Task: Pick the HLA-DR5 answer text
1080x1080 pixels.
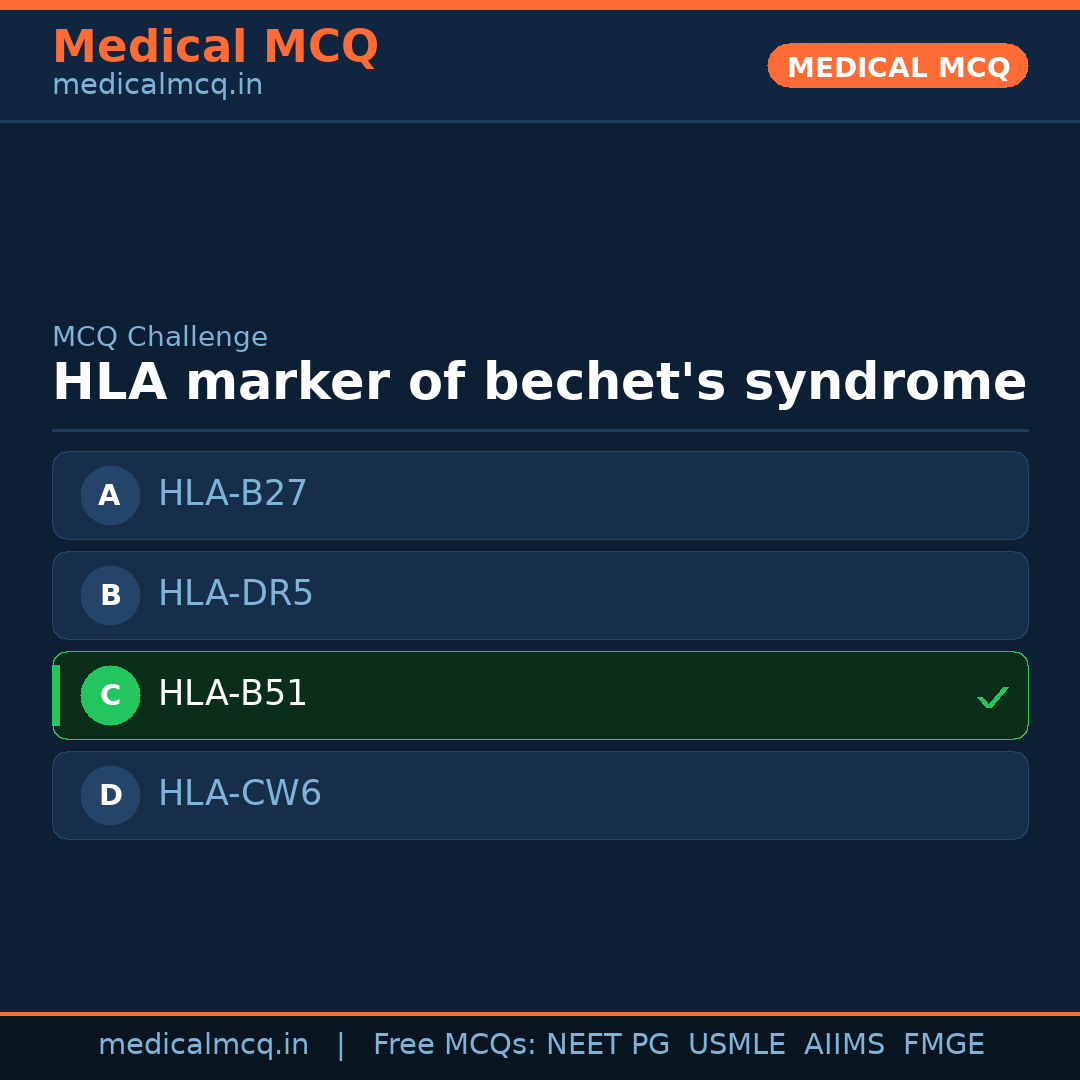Action: (x=235, y=594)
